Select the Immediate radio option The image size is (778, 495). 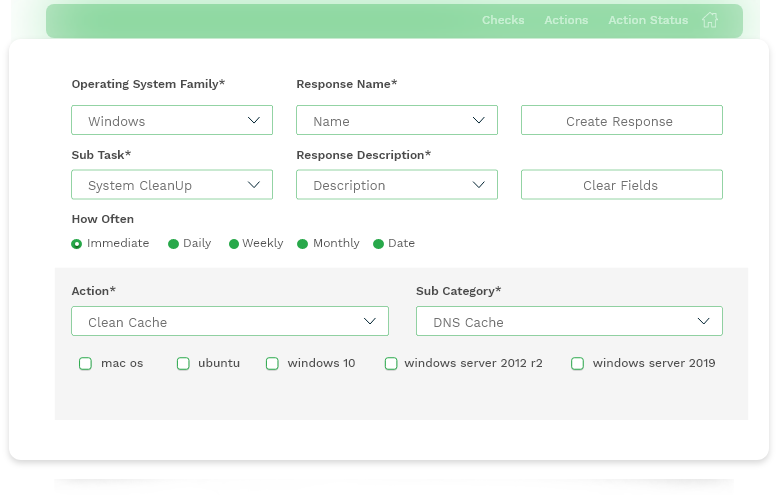coord(76,244)
